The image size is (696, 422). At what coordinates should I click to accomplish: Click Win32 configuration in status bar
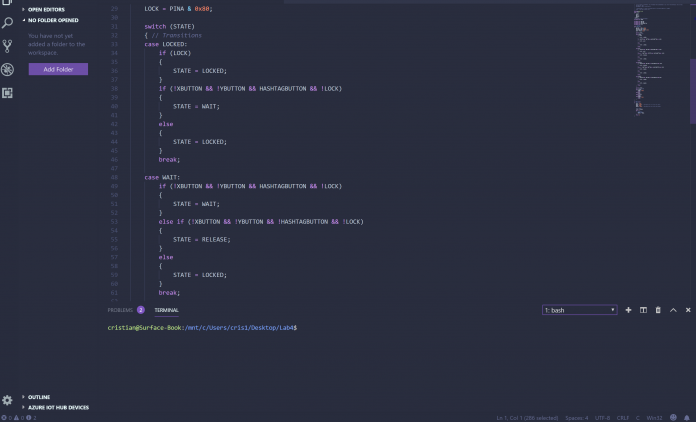(x=654, y=418)
